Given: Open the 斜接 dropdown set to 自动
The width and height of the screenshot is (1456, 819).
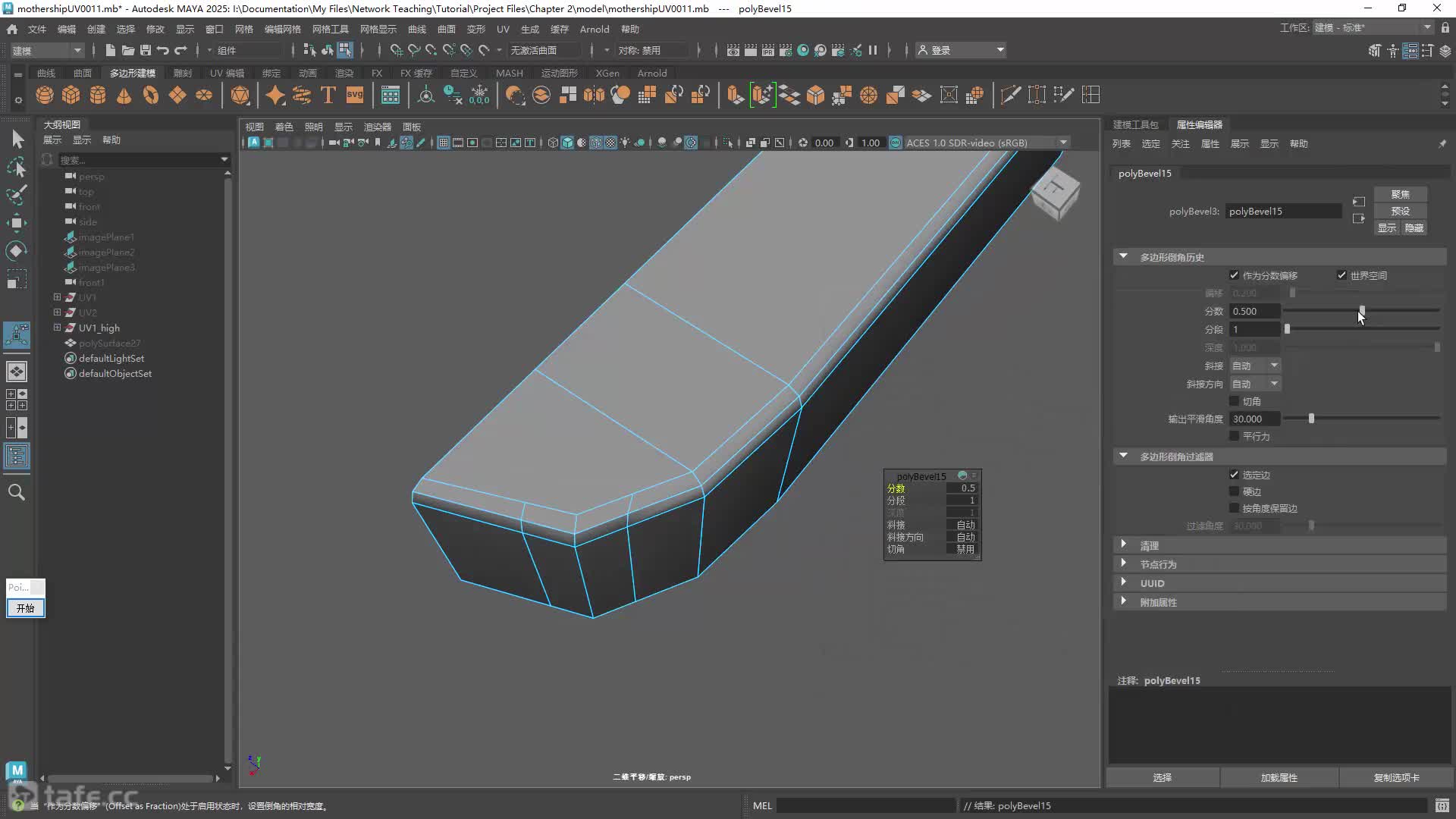Looking at the screenshot, I should pyautogui.click(x=1255, y=366).
